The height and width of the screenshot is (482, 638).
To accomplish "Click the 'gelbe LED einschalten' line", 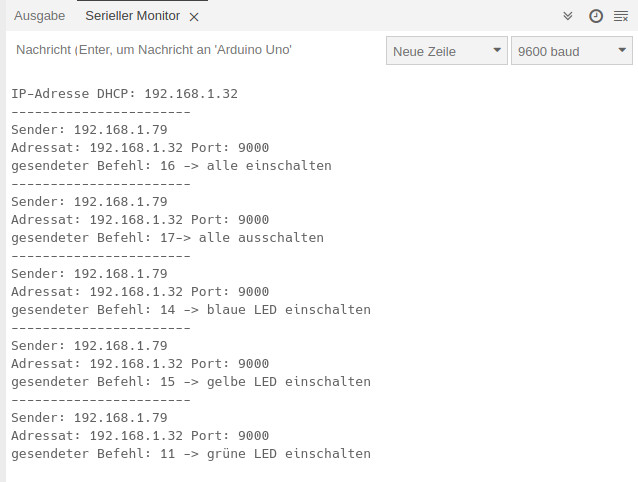I will click(x=191, y=382).
